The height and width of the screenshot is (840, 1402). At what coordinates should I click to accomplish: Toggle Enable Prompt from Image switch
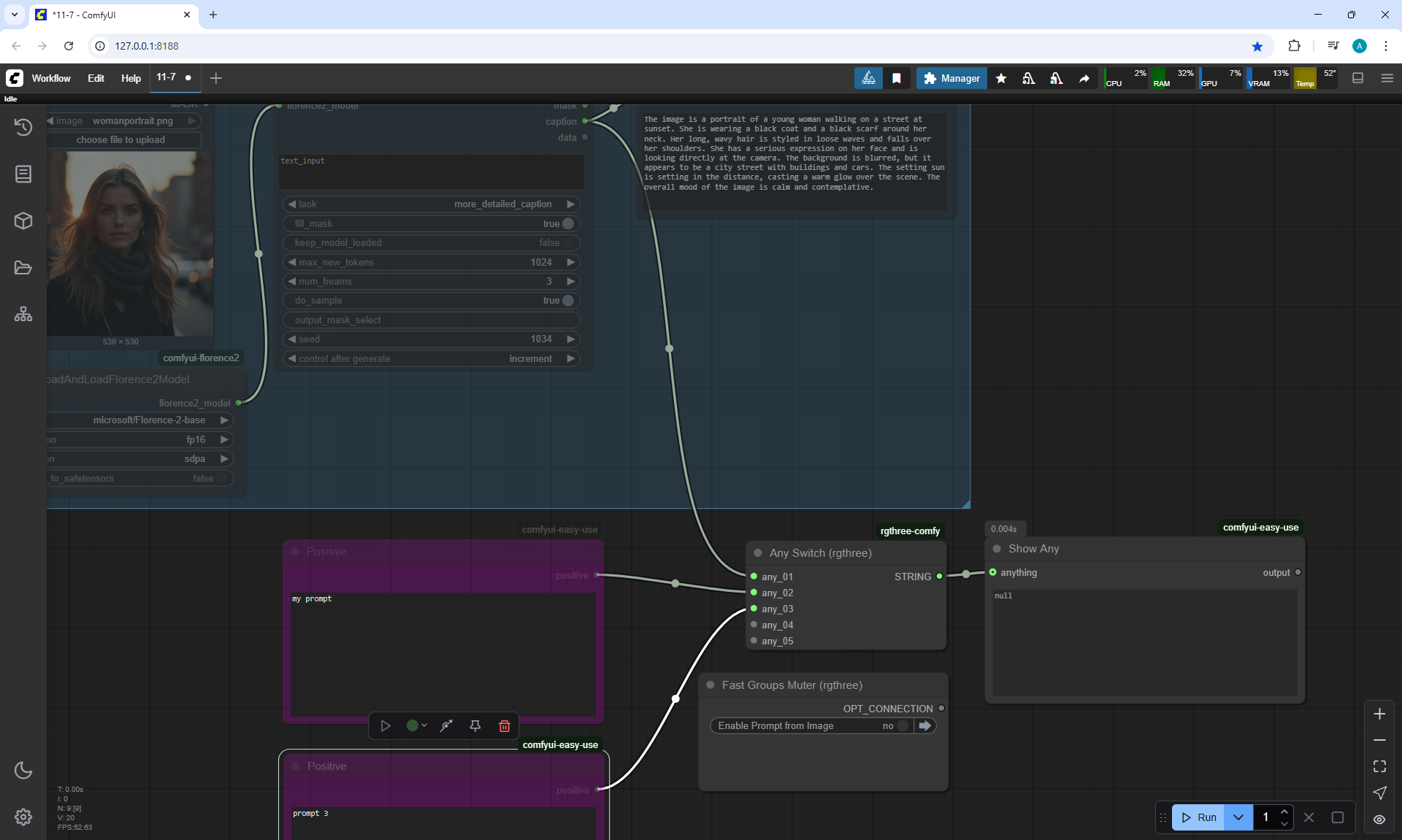coord(903,725)
